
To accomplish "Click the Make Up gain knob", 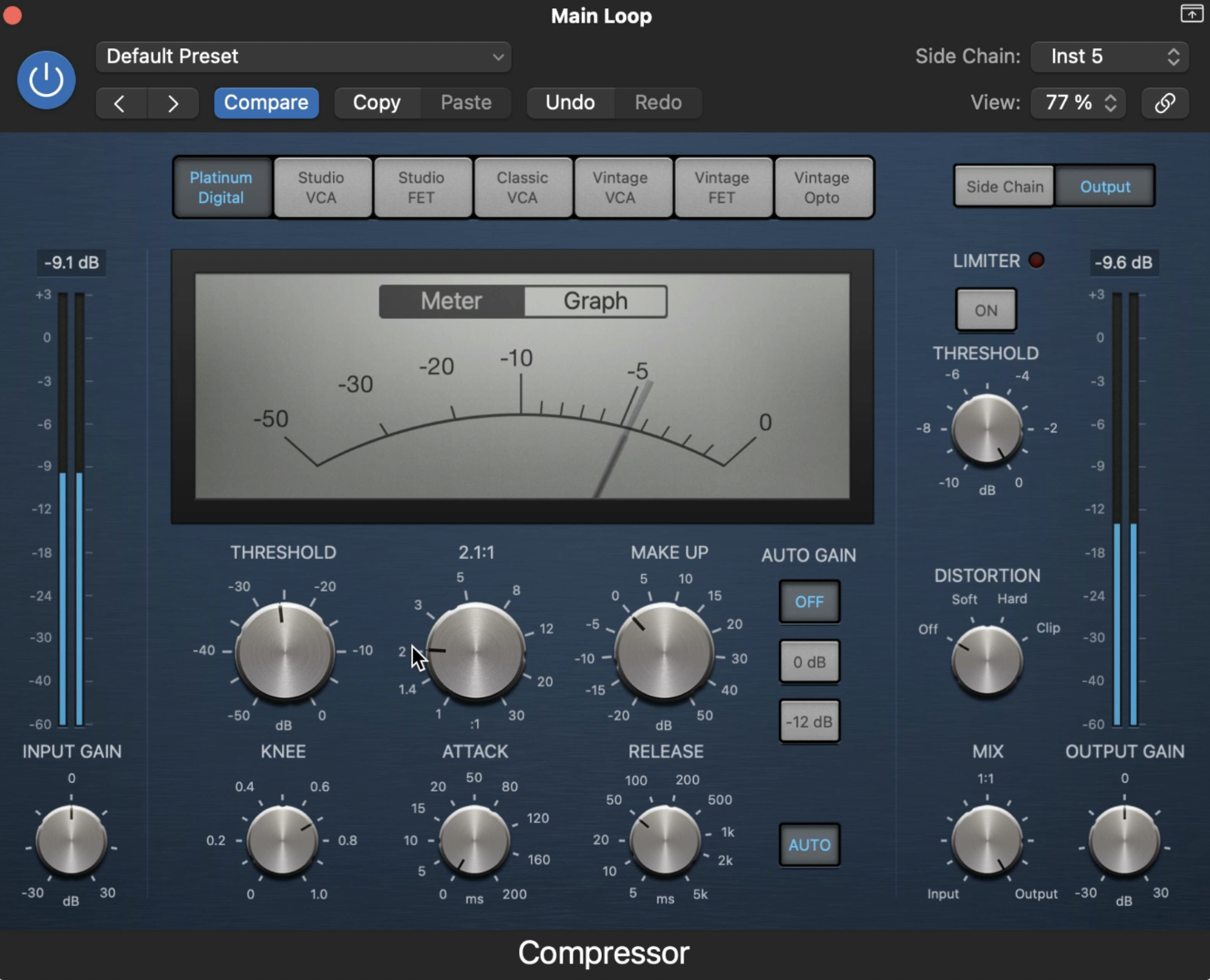I will pyautogui.click(x=663, y=651).
